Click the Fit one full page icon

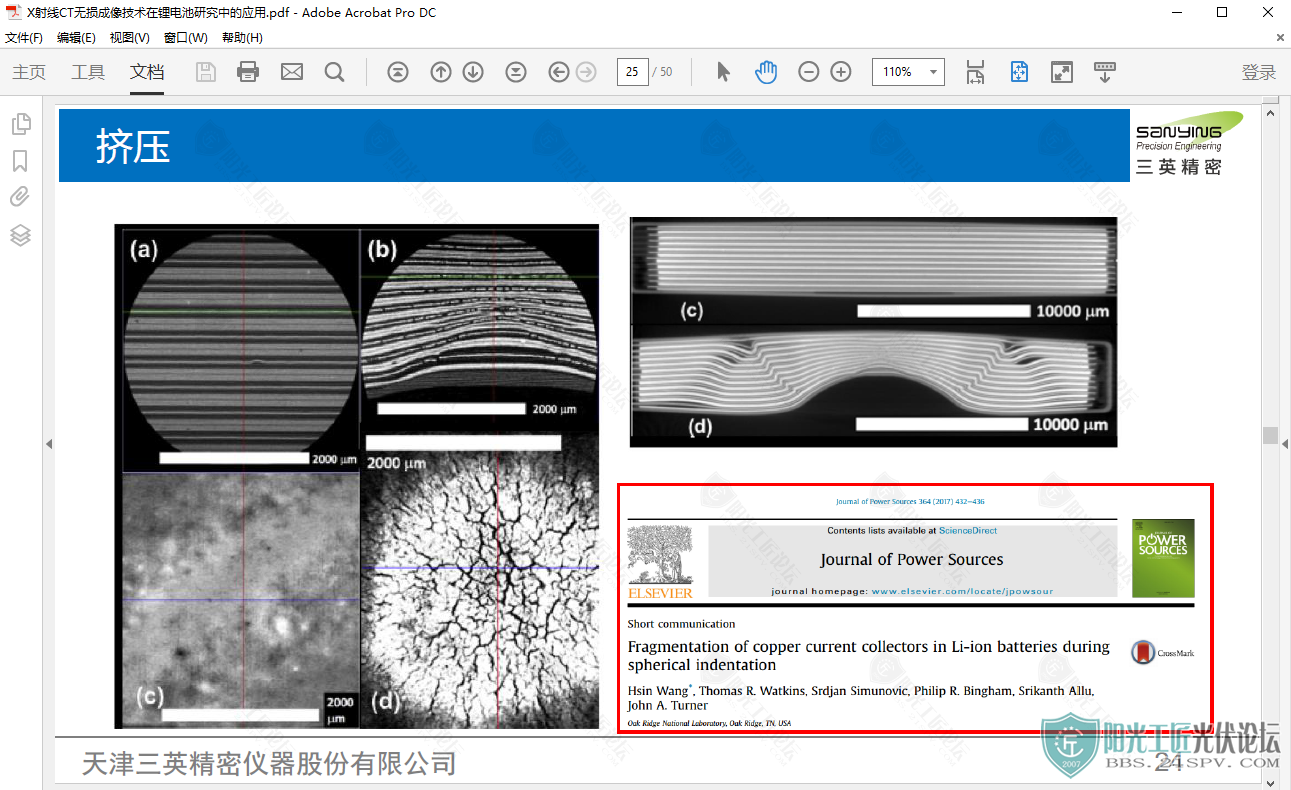1019,72
